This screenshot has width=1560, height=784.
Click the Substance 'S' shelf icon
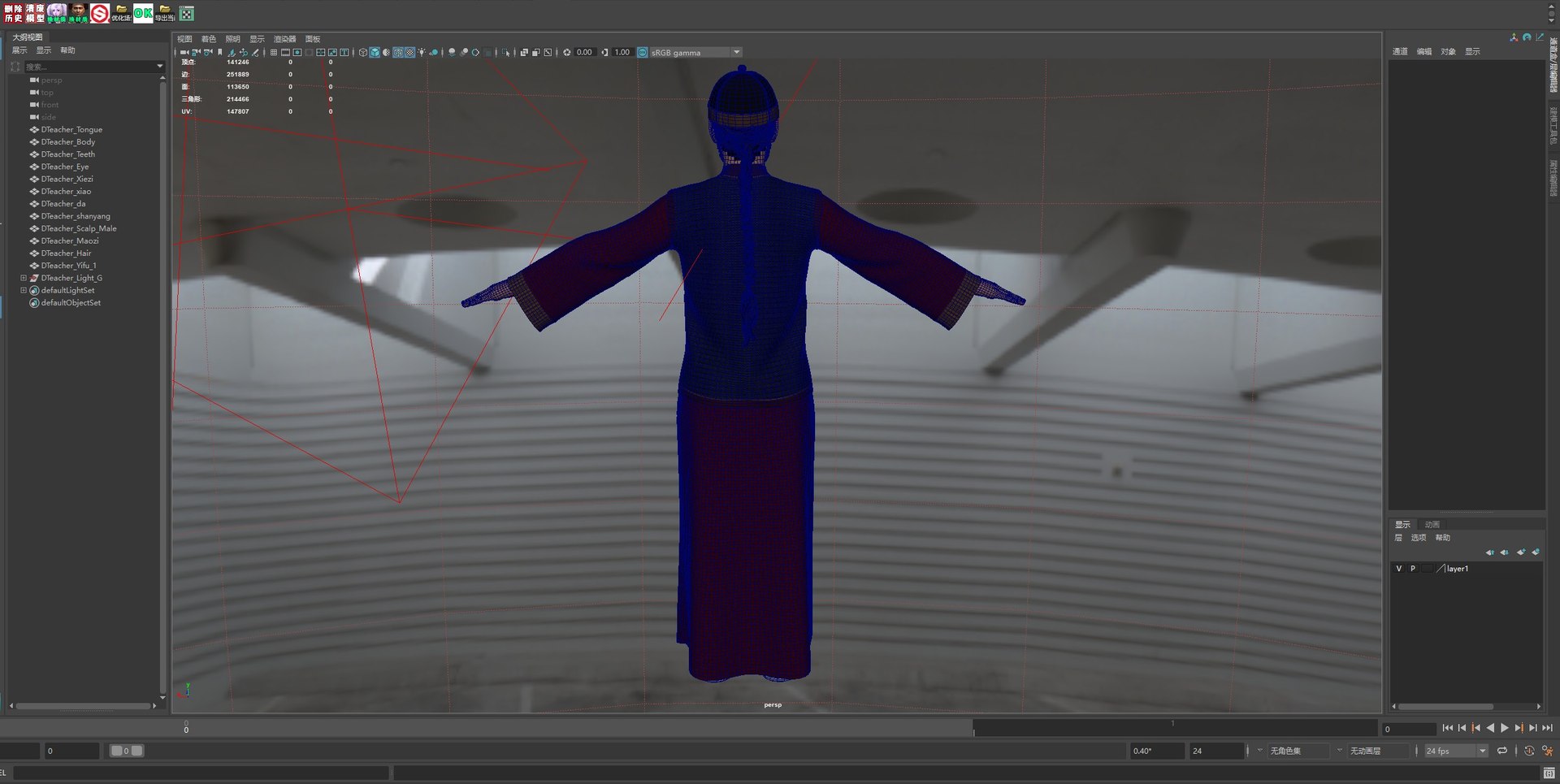(x=99, y=13)
